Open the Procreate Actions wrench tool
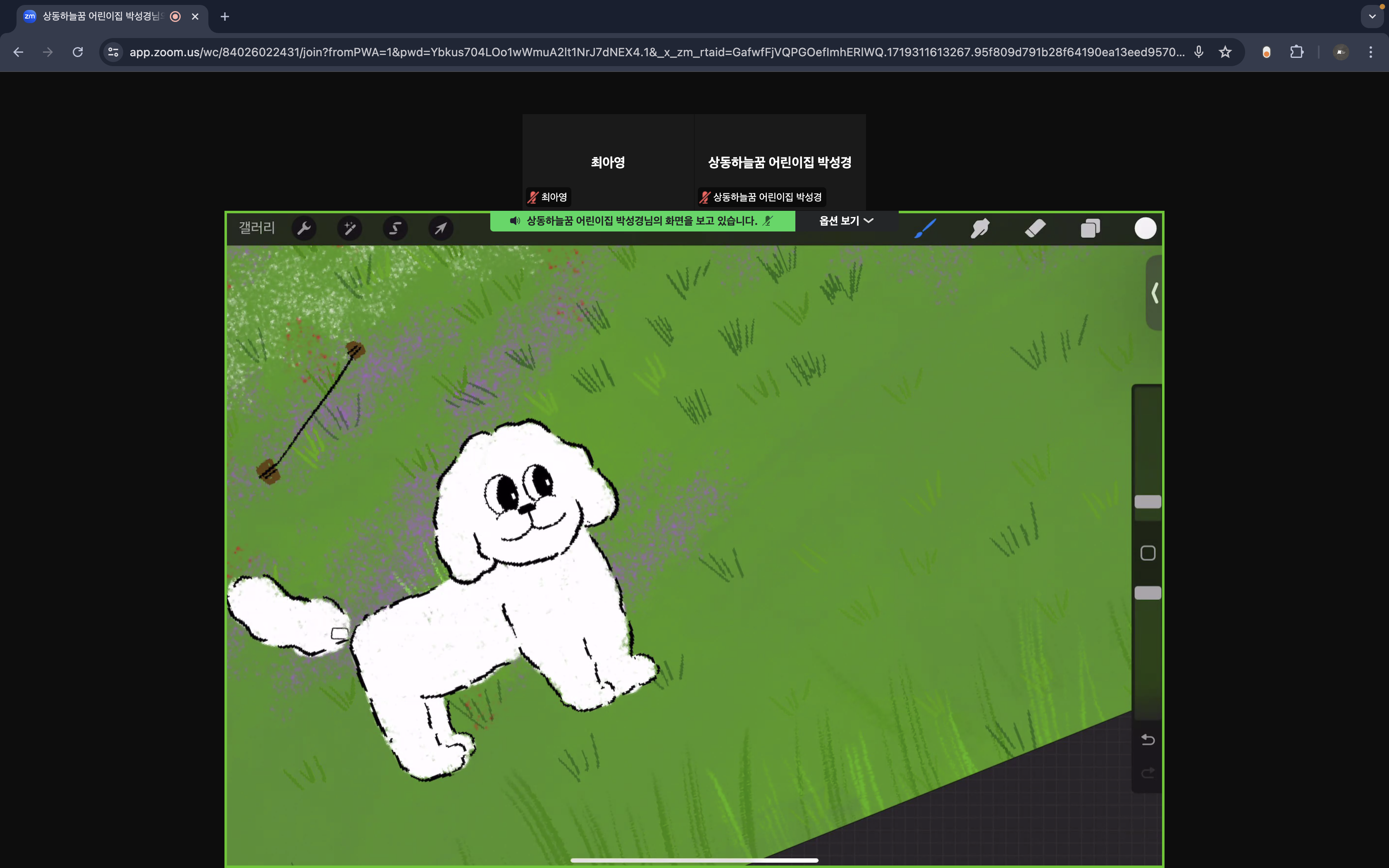The image size is (1389, 868). coord(303,229)
